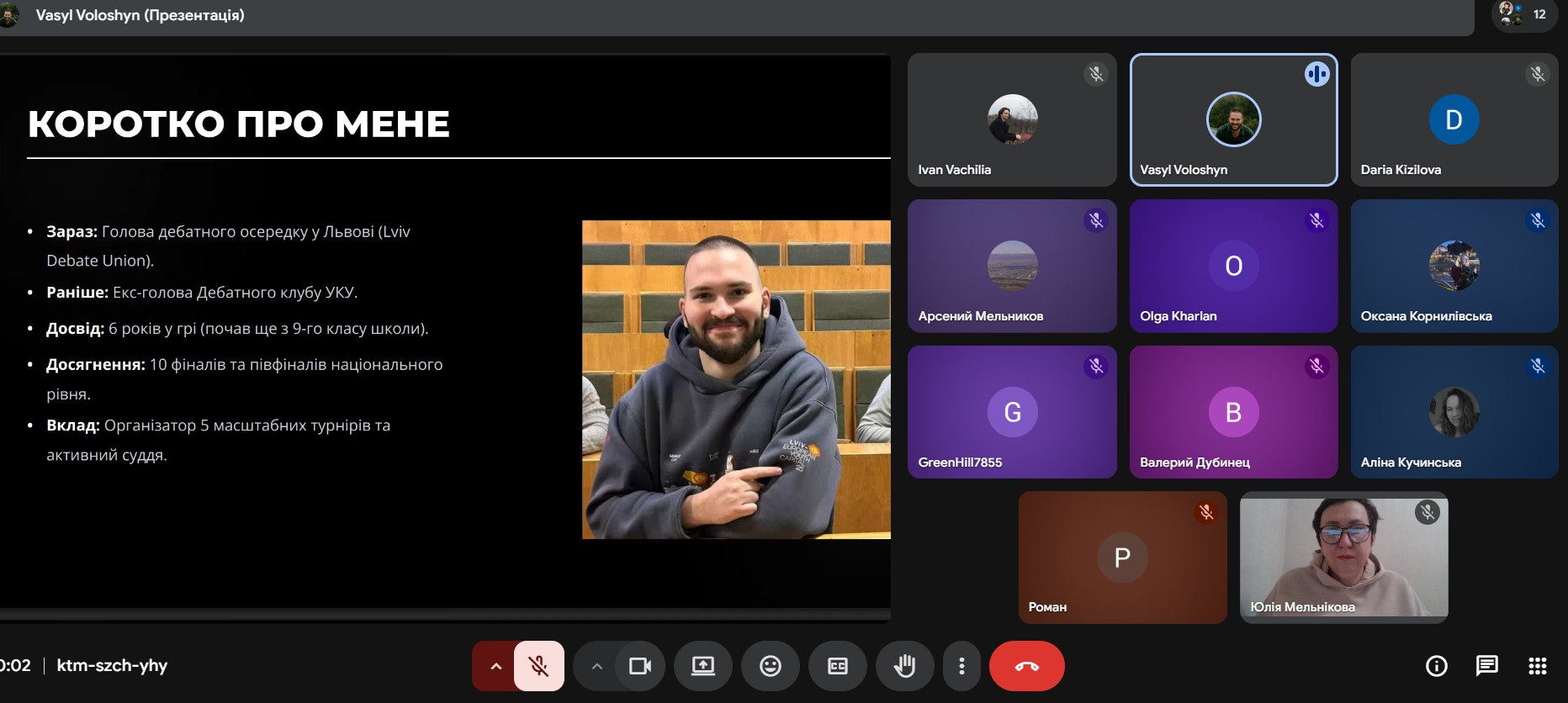Leave the call with red hang-up button

pos(1026,666)
